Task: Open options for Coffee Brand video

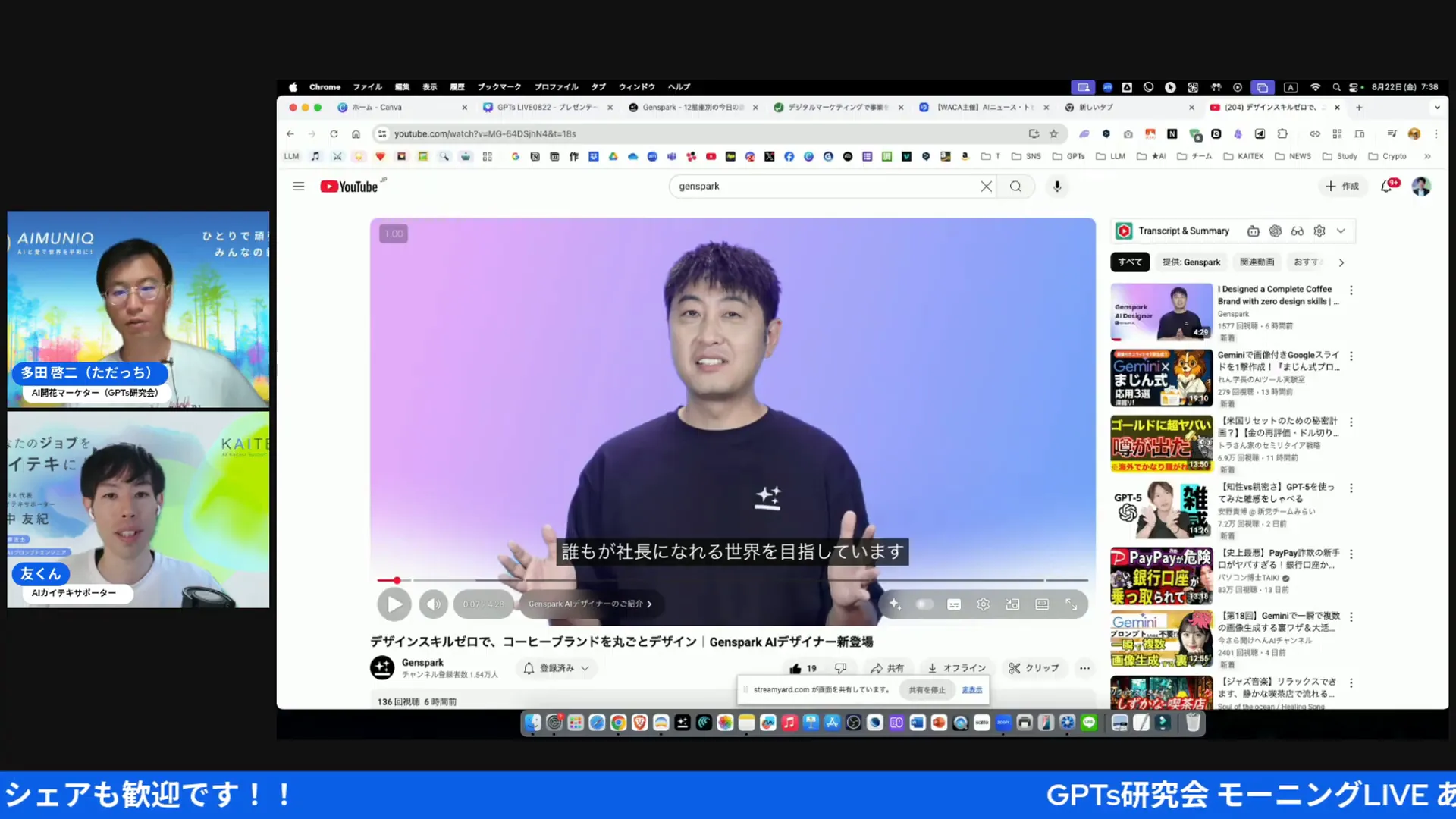Action: [1351, 290]
